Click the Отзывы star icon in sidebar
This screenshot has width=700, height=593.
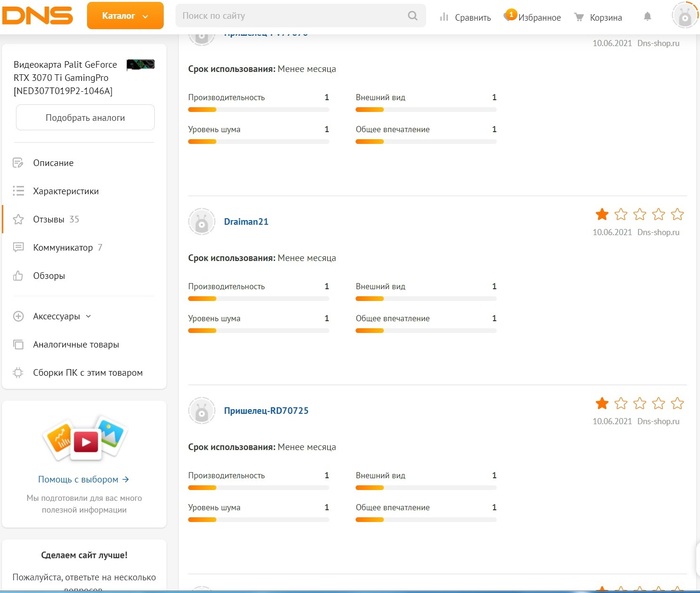pyautogui.click(x=18, y=219)
